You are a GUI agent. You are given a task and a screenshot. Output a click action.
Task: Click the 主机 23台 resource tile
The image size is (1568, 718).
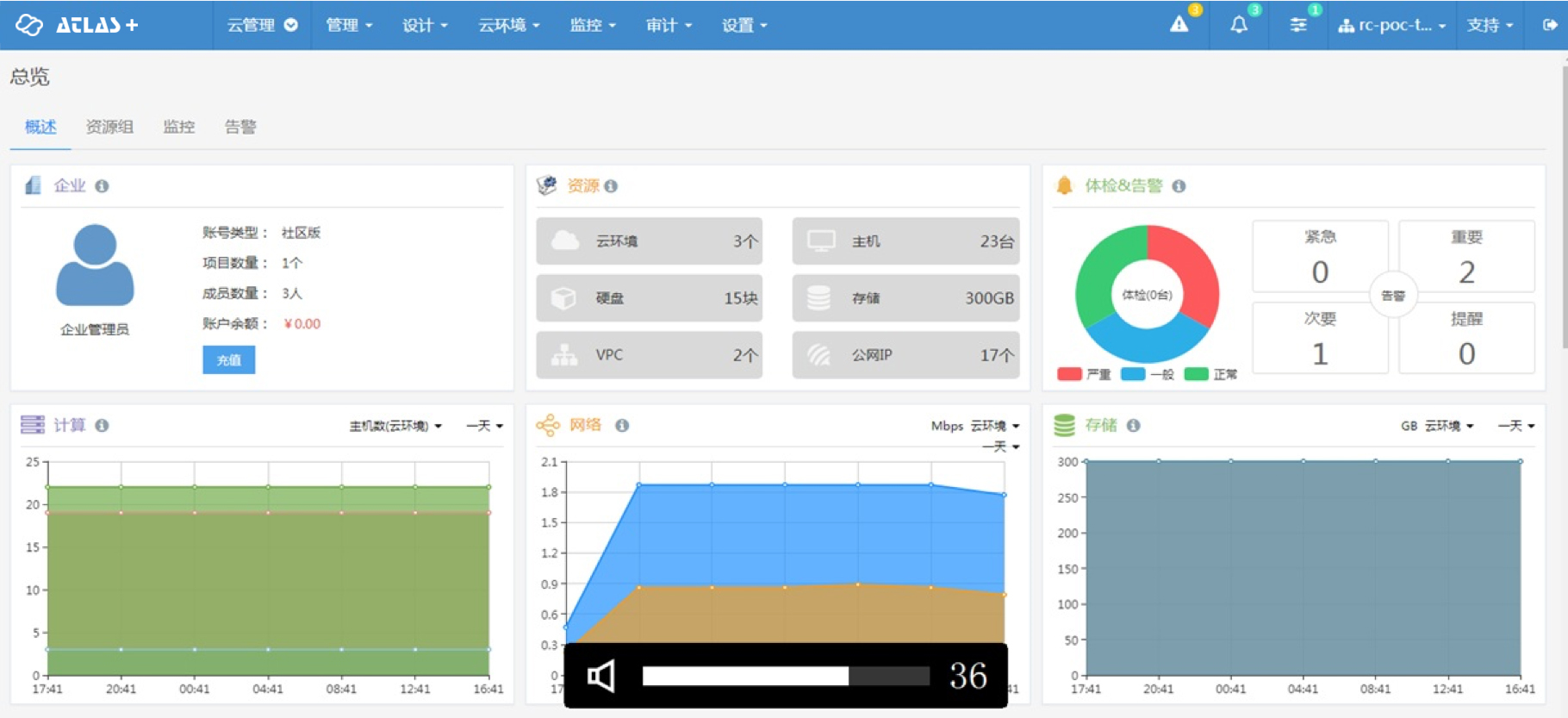[x=905, y=241]
